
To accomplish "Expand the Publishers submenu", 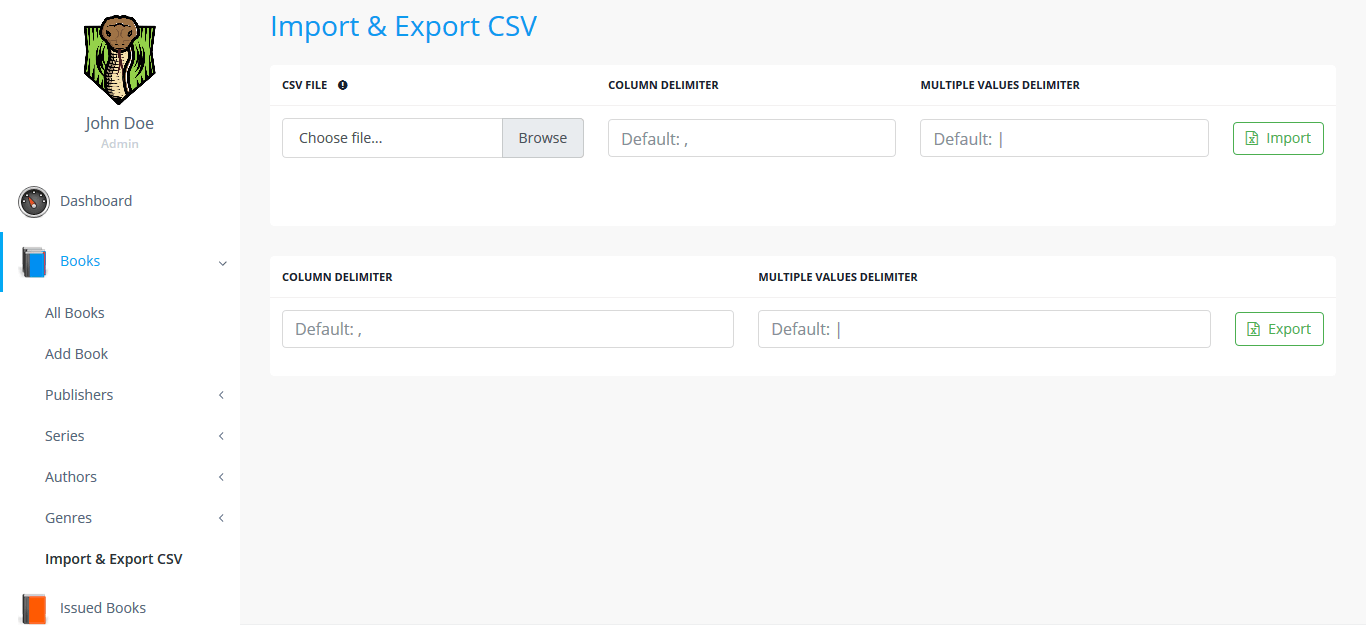I will click(221, 395).
